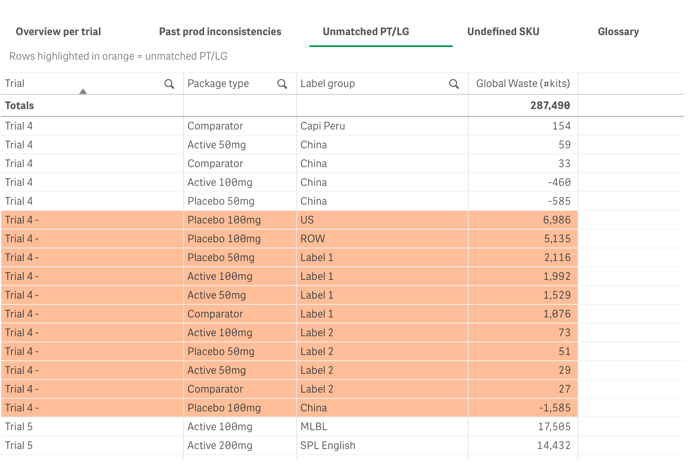Open search for Label group column
688x469 pixels.
(454, 84)
